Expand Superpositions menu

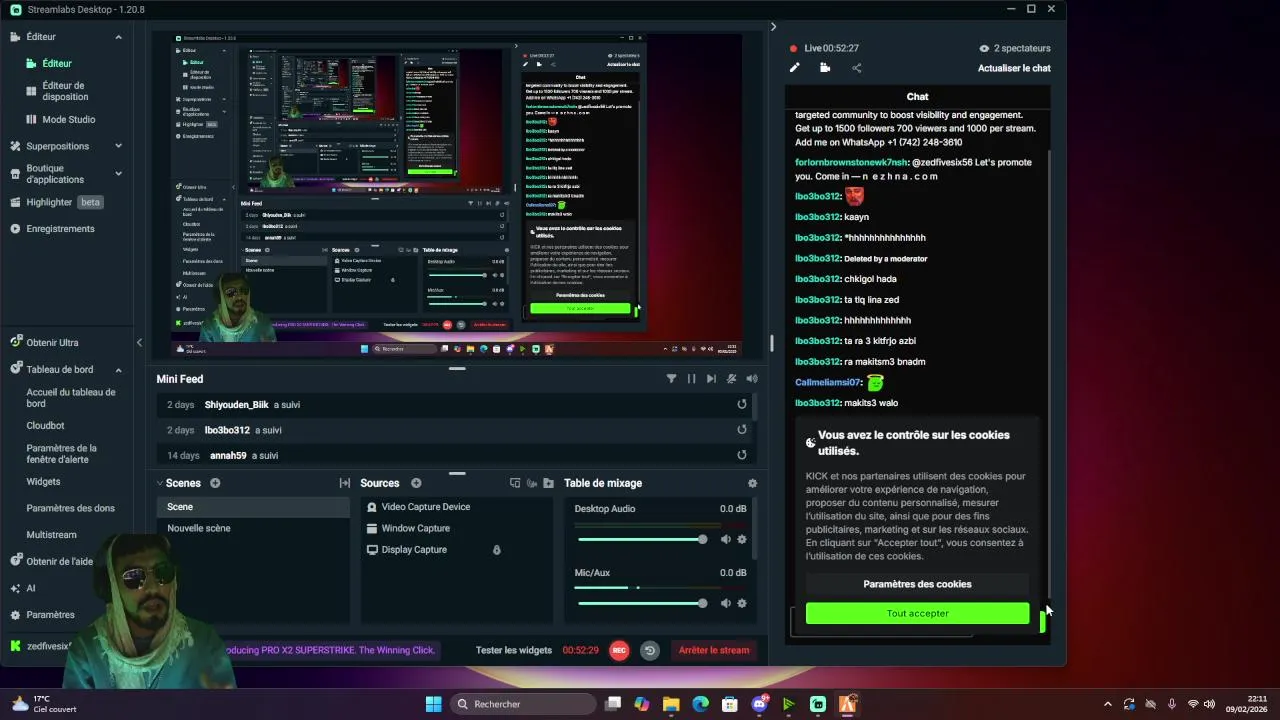[x=118, y=146]
